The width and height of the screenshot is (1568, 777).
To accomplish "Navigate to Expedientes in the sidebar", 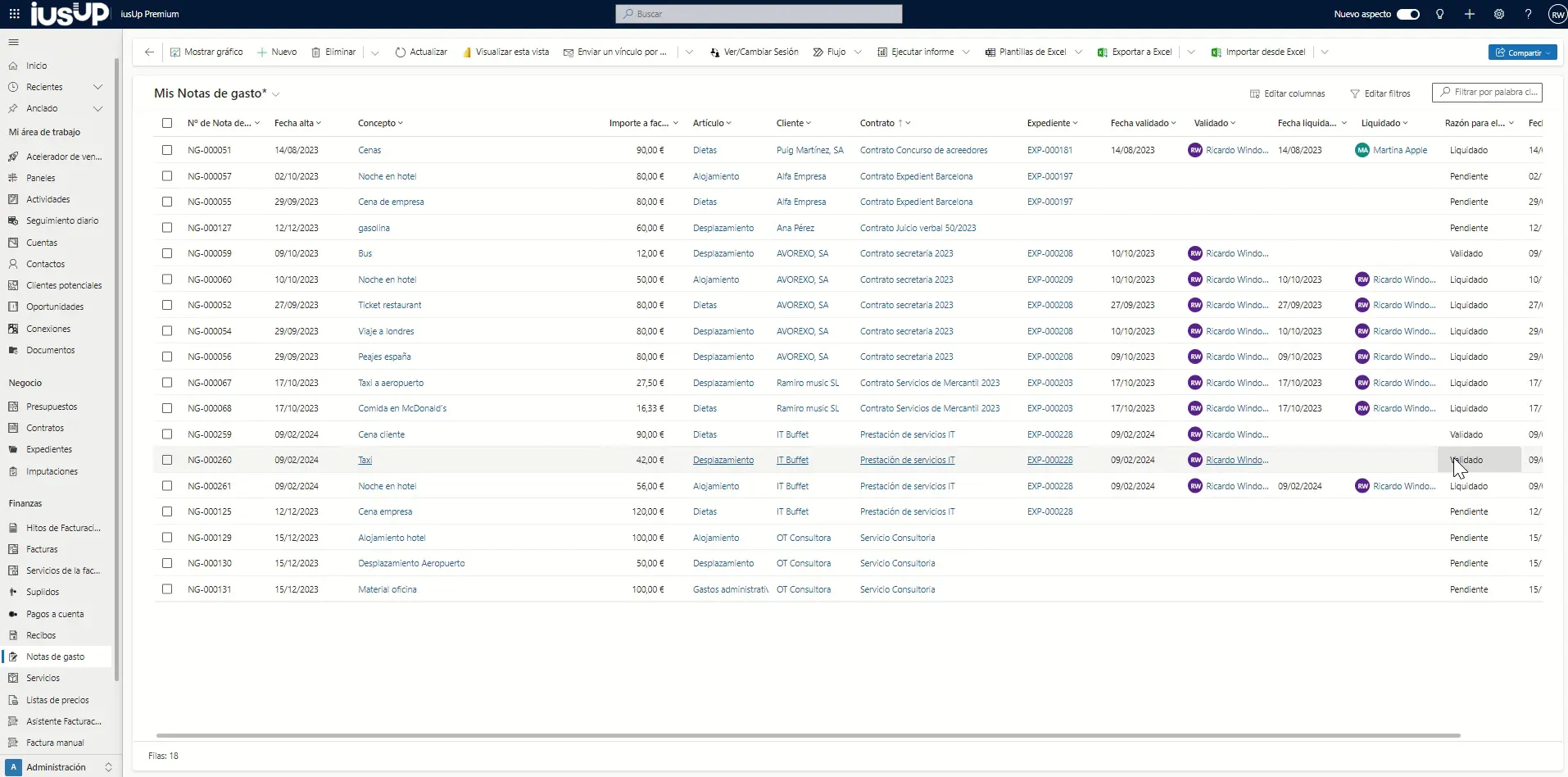I will click(x=49, y=449).
